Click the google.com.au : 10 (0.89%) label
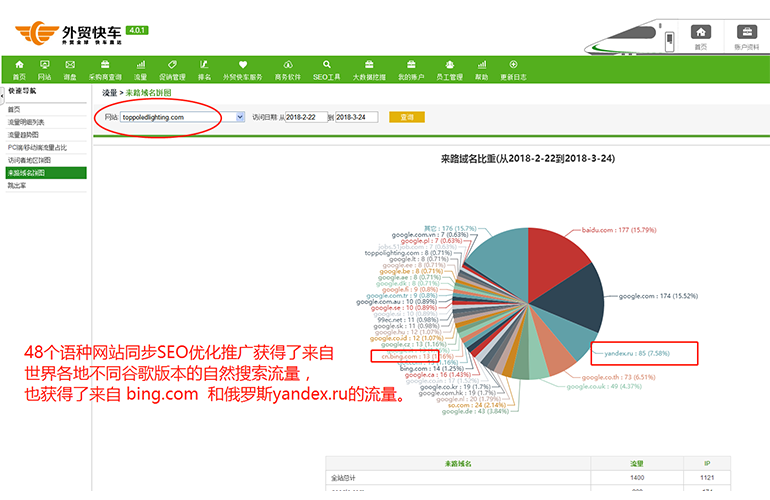The width and height of the screenshot is (770, 500). pyautogui.click(x=397, y=302)
